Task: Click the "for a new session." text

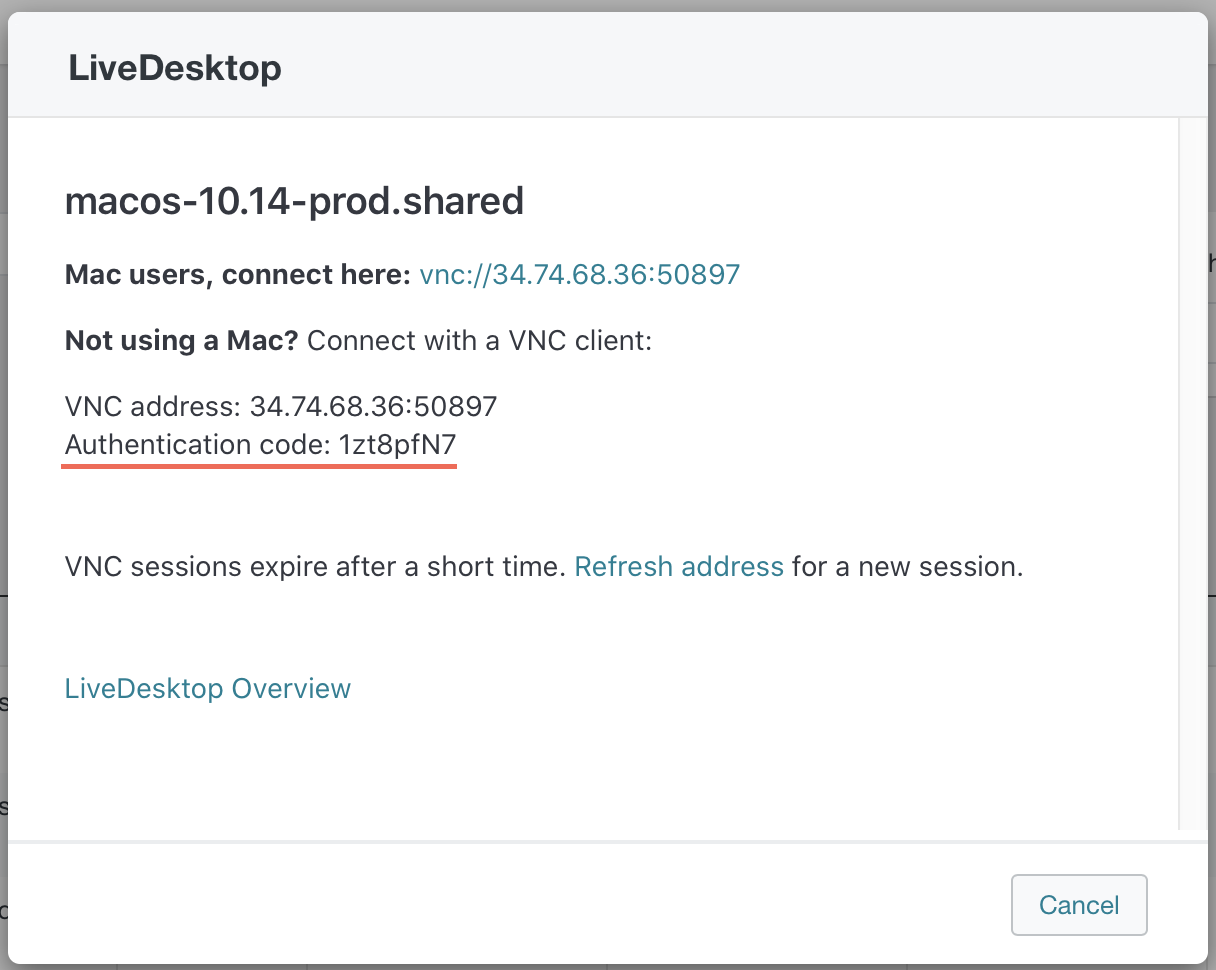Action: coord(907,567)
